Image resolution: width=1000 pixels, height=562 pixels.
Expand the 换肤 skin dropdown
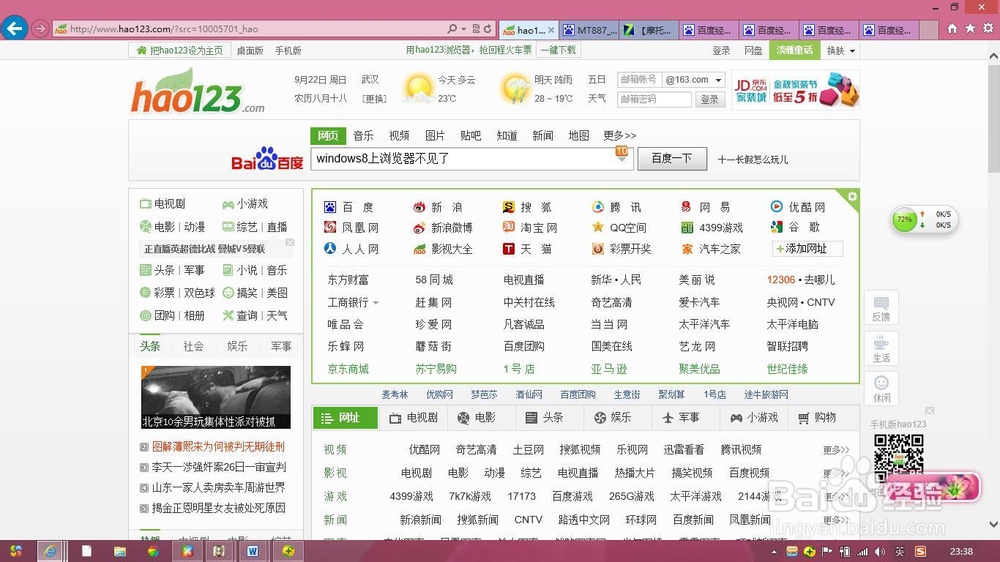852,51
